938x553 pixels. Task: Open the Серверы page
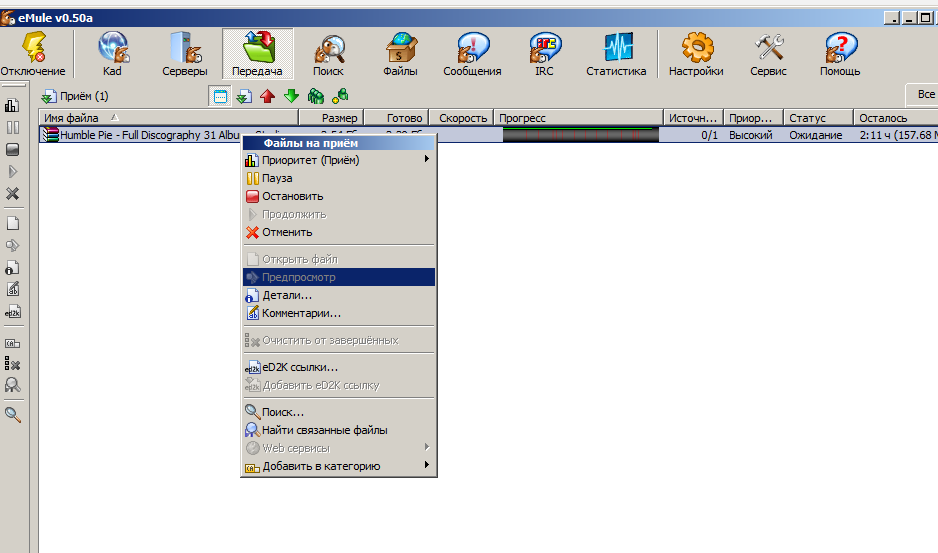(185, 54)
